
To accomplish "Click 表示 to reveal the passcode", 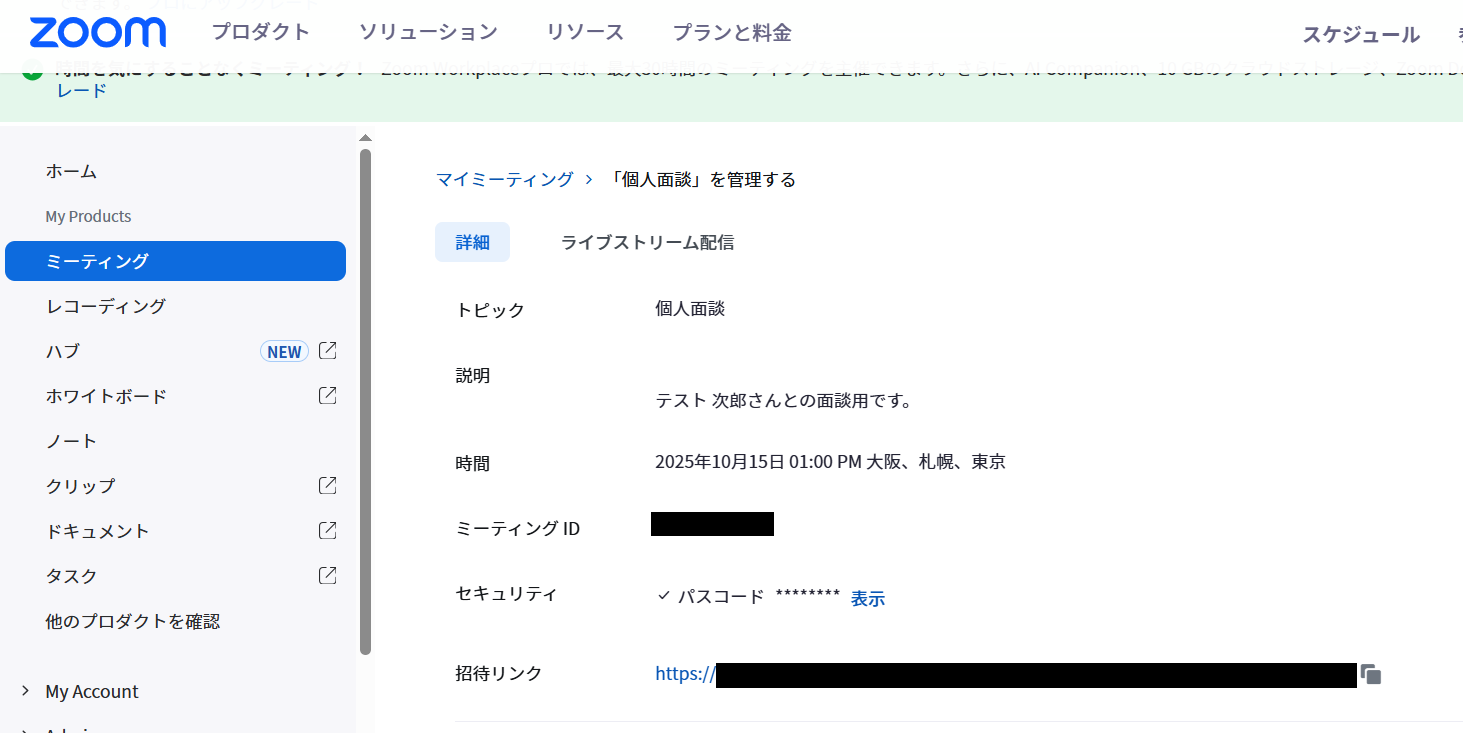I will (868, 598).
